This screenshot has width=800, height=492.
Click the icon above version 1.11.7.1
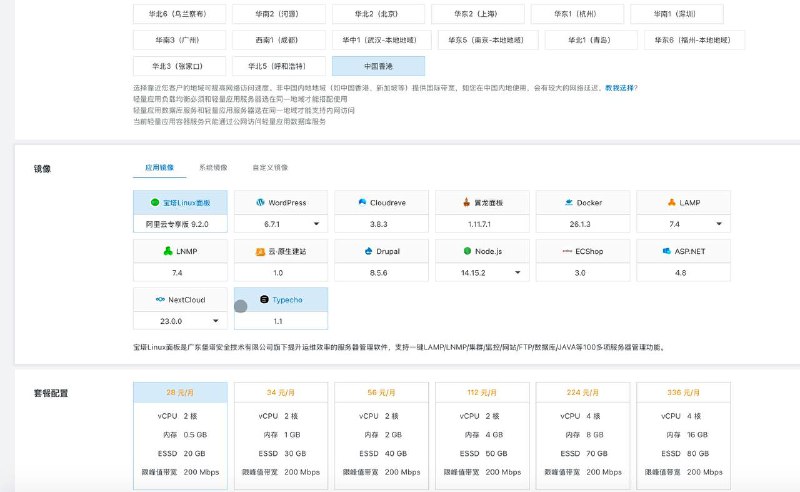[466, 203]
